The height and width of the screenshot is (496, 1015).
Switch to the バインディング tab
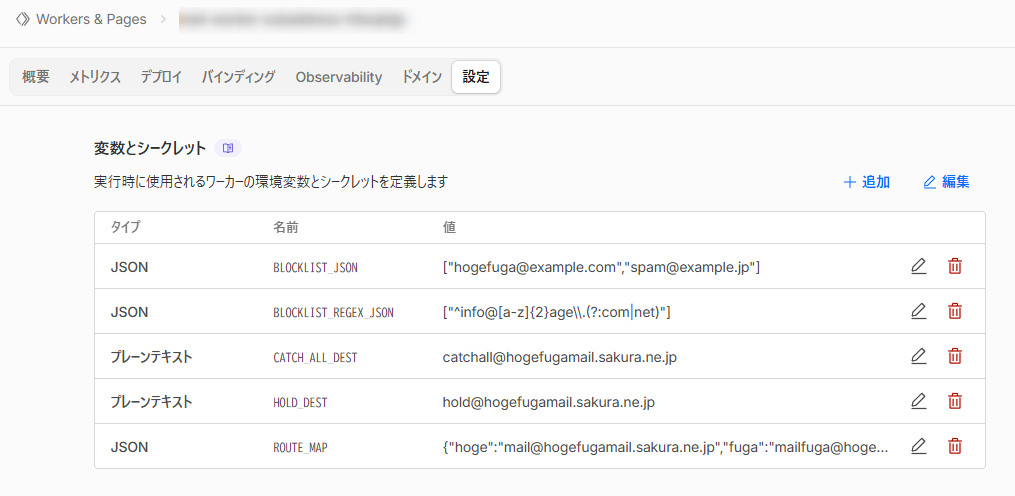[238, 78]
